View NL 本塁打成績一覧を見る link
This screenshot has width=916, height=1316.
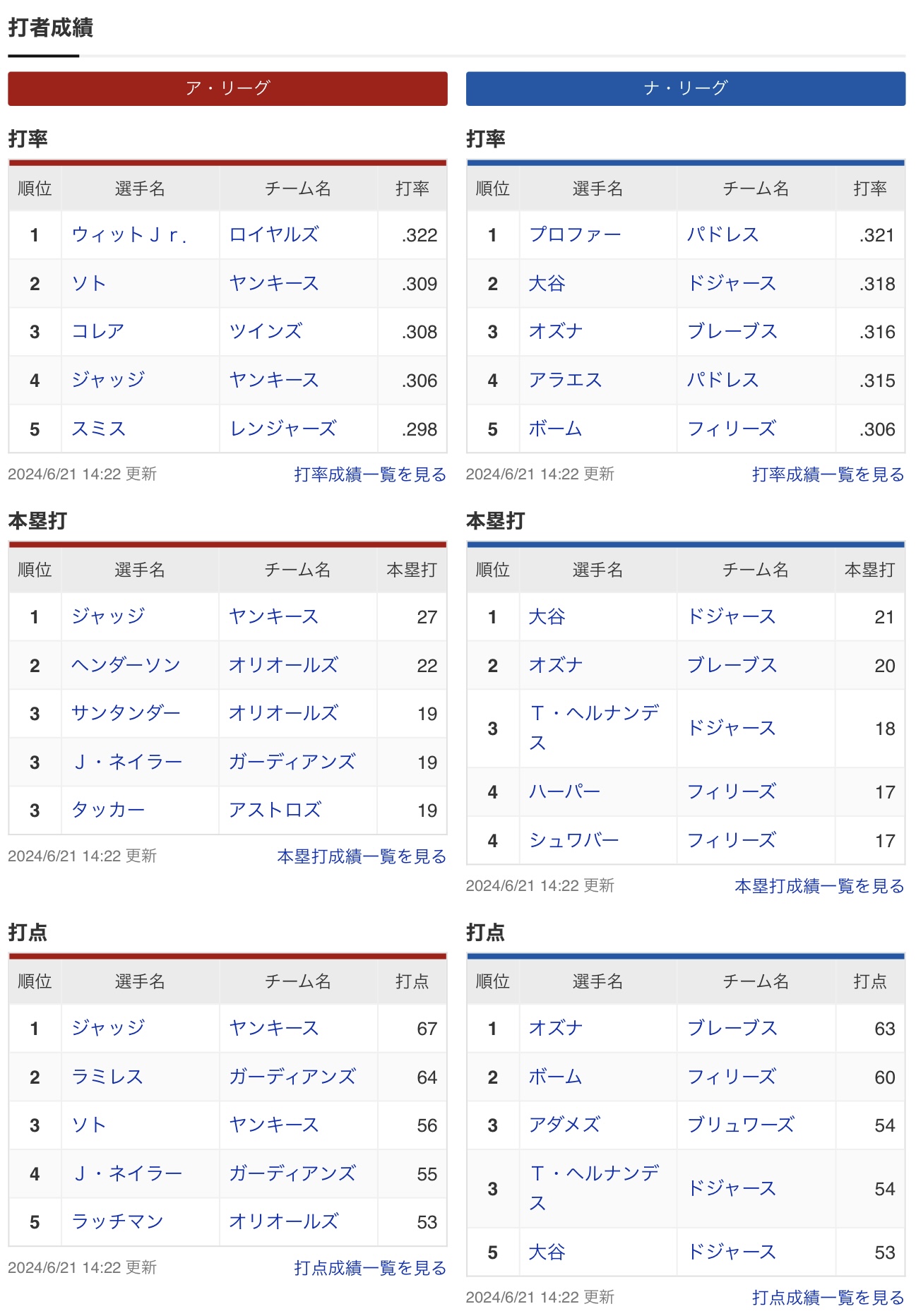click(819, 886)
